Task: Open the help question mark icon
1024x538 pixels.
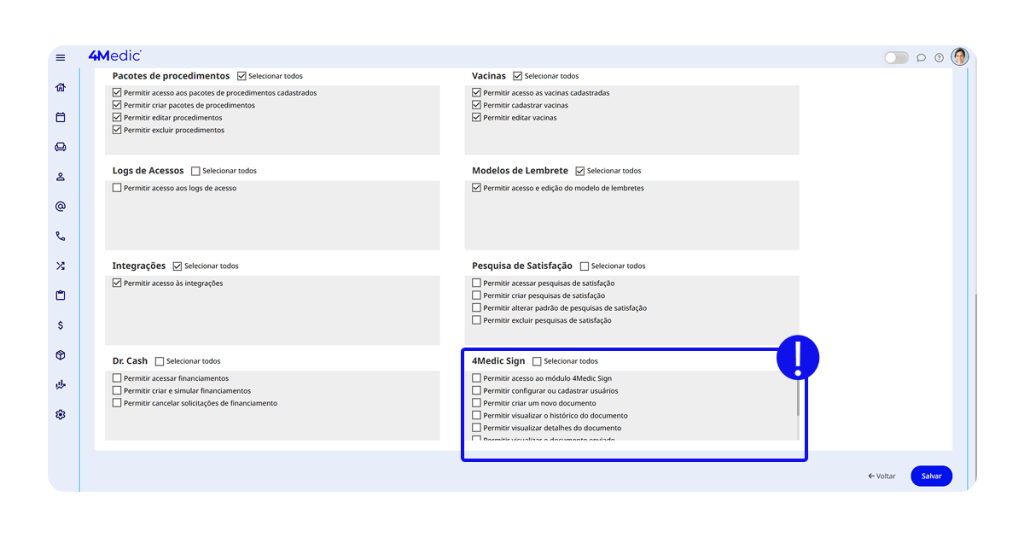Action: pyautogui.click(x=938, y=58)
